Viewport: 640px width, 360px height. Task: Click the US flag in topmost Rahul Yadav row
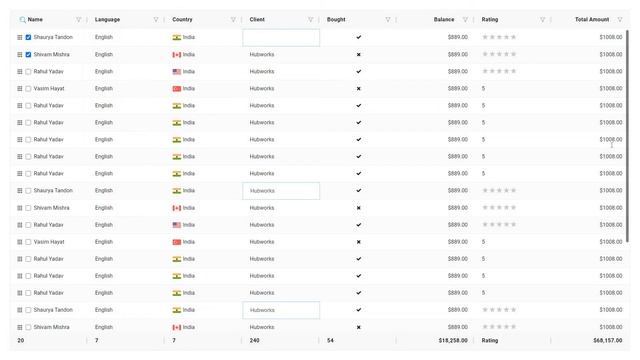(x=177, y=71)
